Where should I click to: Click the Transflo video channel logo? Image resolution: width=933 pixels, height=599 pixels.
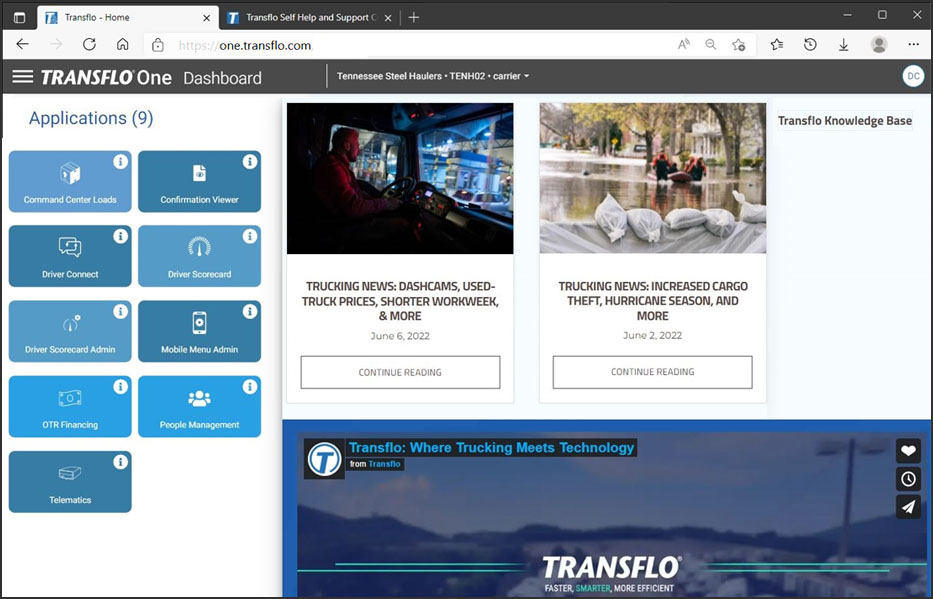pos(324,459)
